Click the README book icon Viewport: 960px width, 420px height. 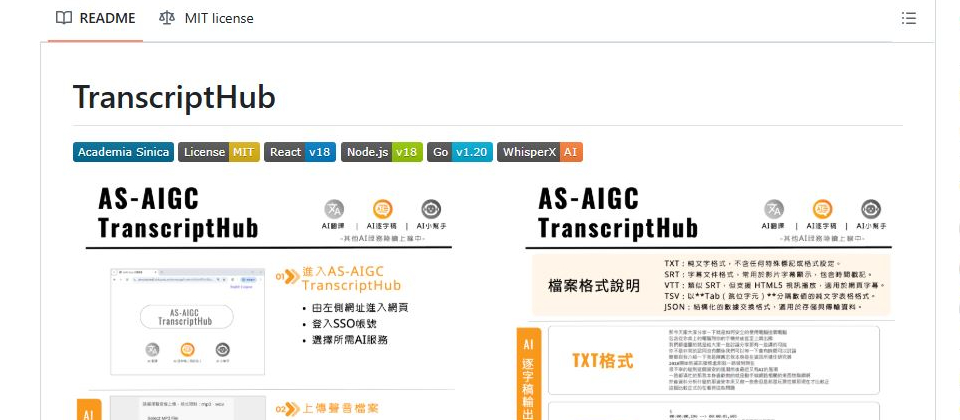click(x=64, y=18)
